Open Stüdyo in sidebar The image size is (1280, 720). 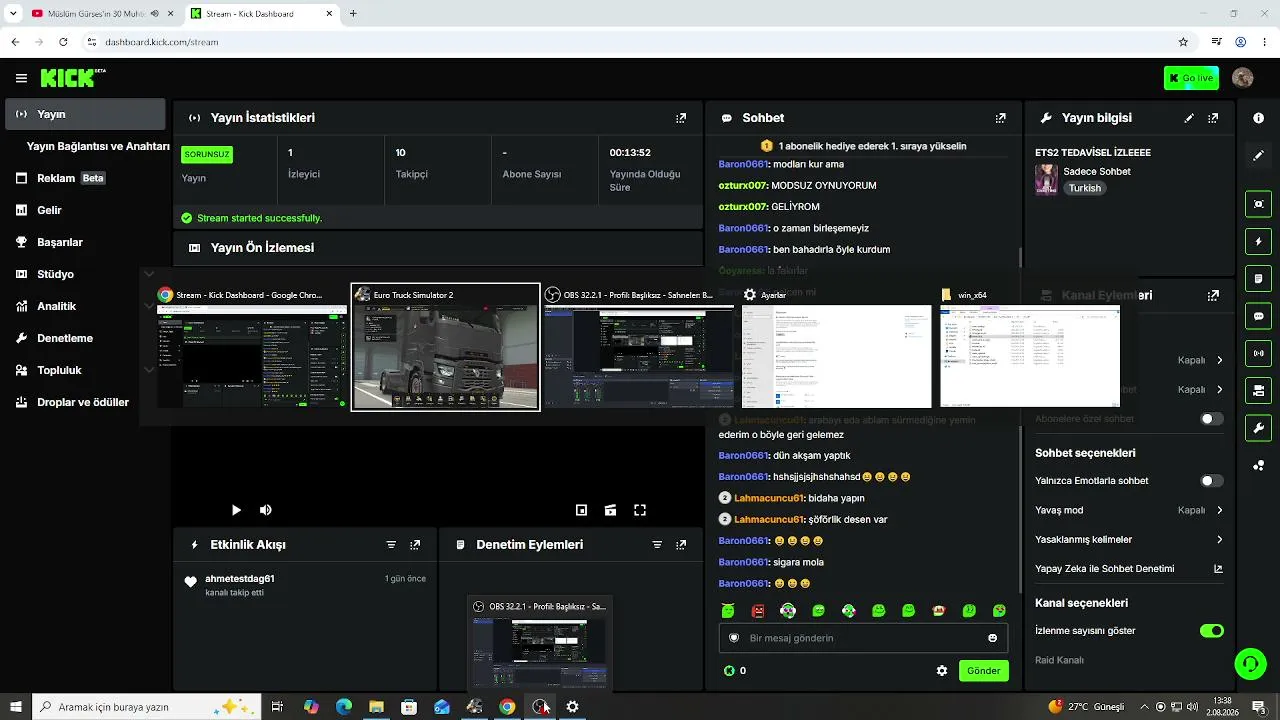pos(86,274)
